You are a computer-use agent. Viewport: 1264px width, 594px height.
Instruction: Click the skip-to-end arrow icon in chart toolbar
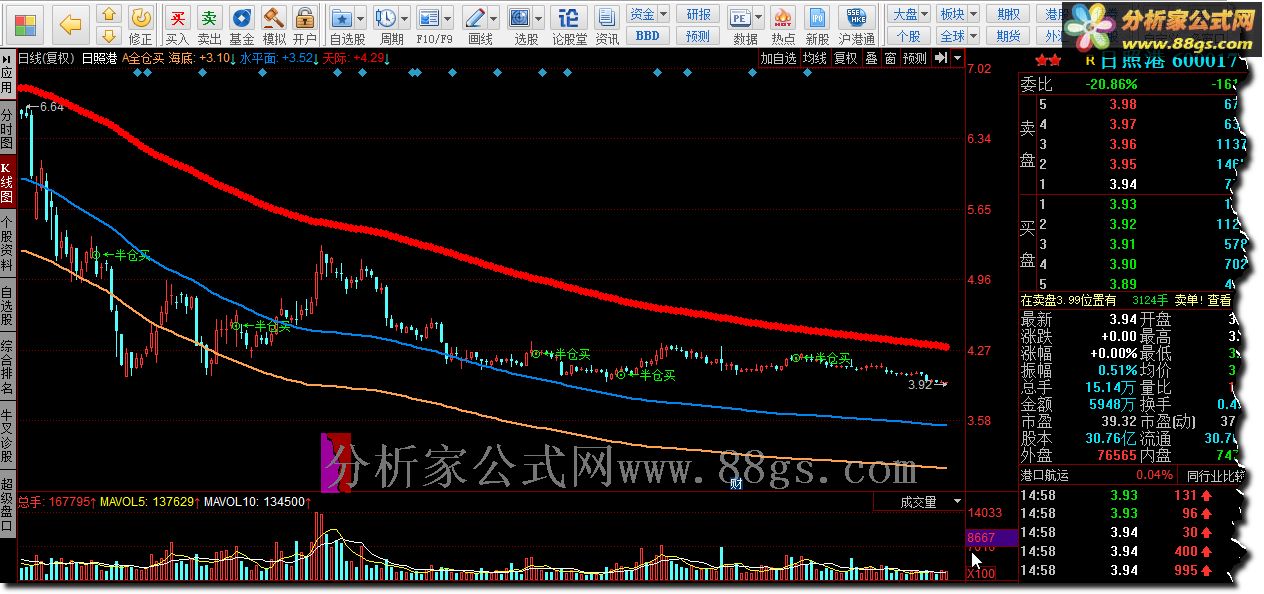pos(942,58)
